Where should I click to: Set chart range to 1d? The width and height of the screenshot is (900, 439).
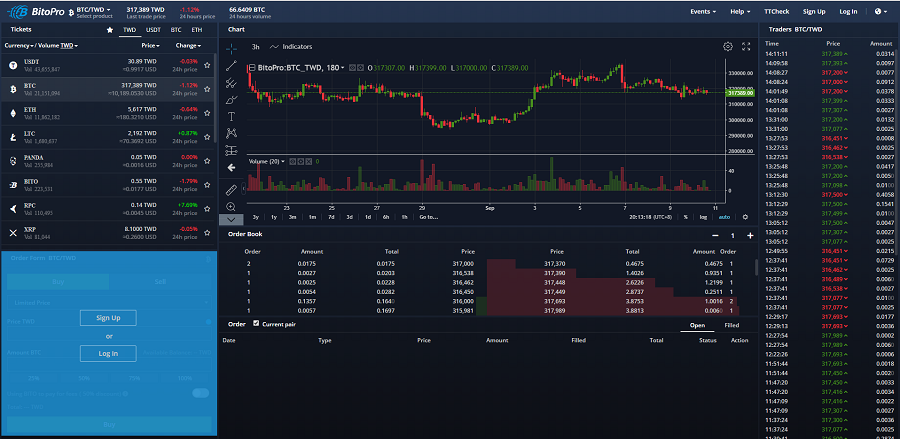click(367, 217)
